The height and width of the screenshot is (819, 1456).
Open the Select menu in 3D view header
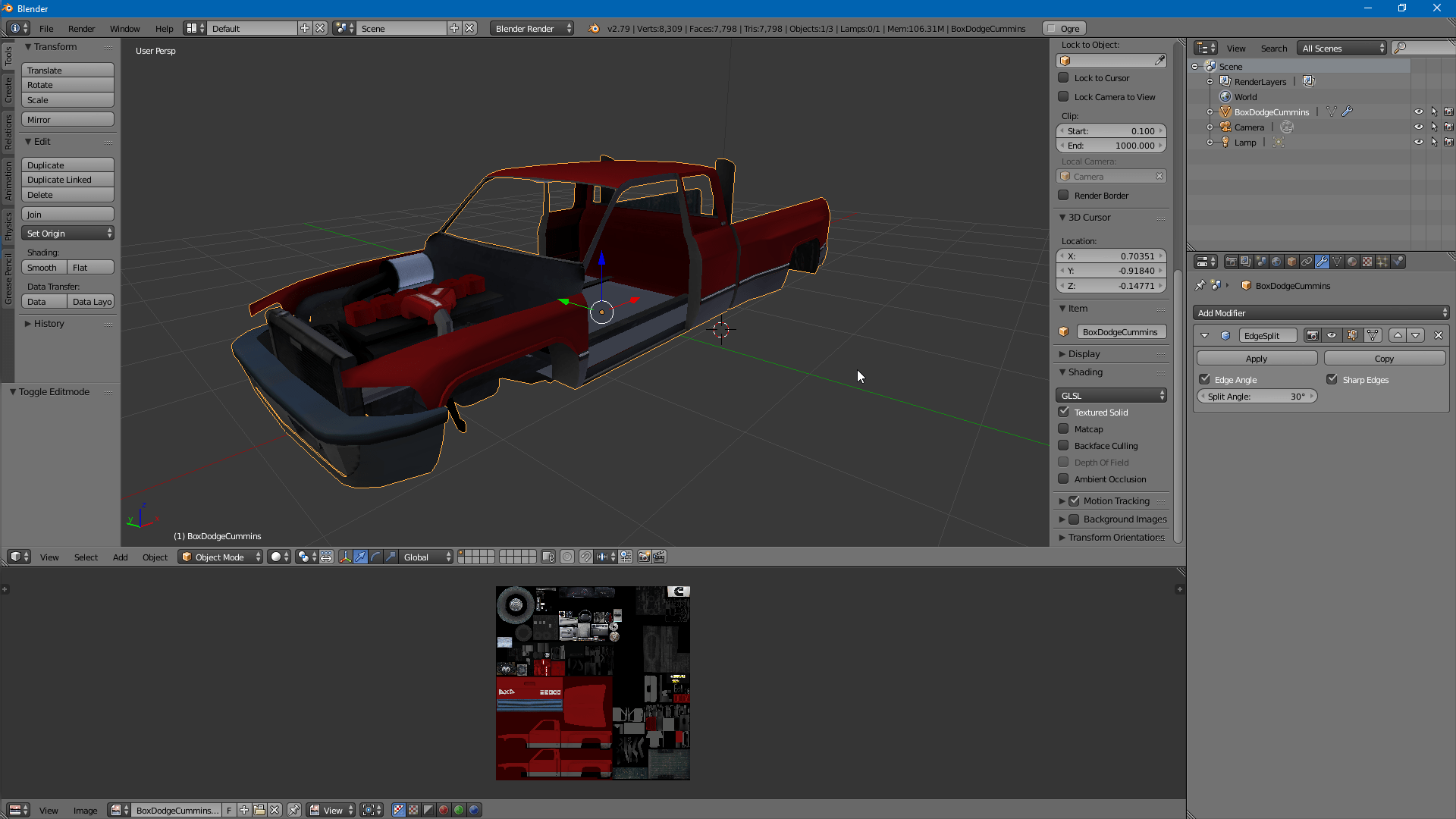[86, 557]
